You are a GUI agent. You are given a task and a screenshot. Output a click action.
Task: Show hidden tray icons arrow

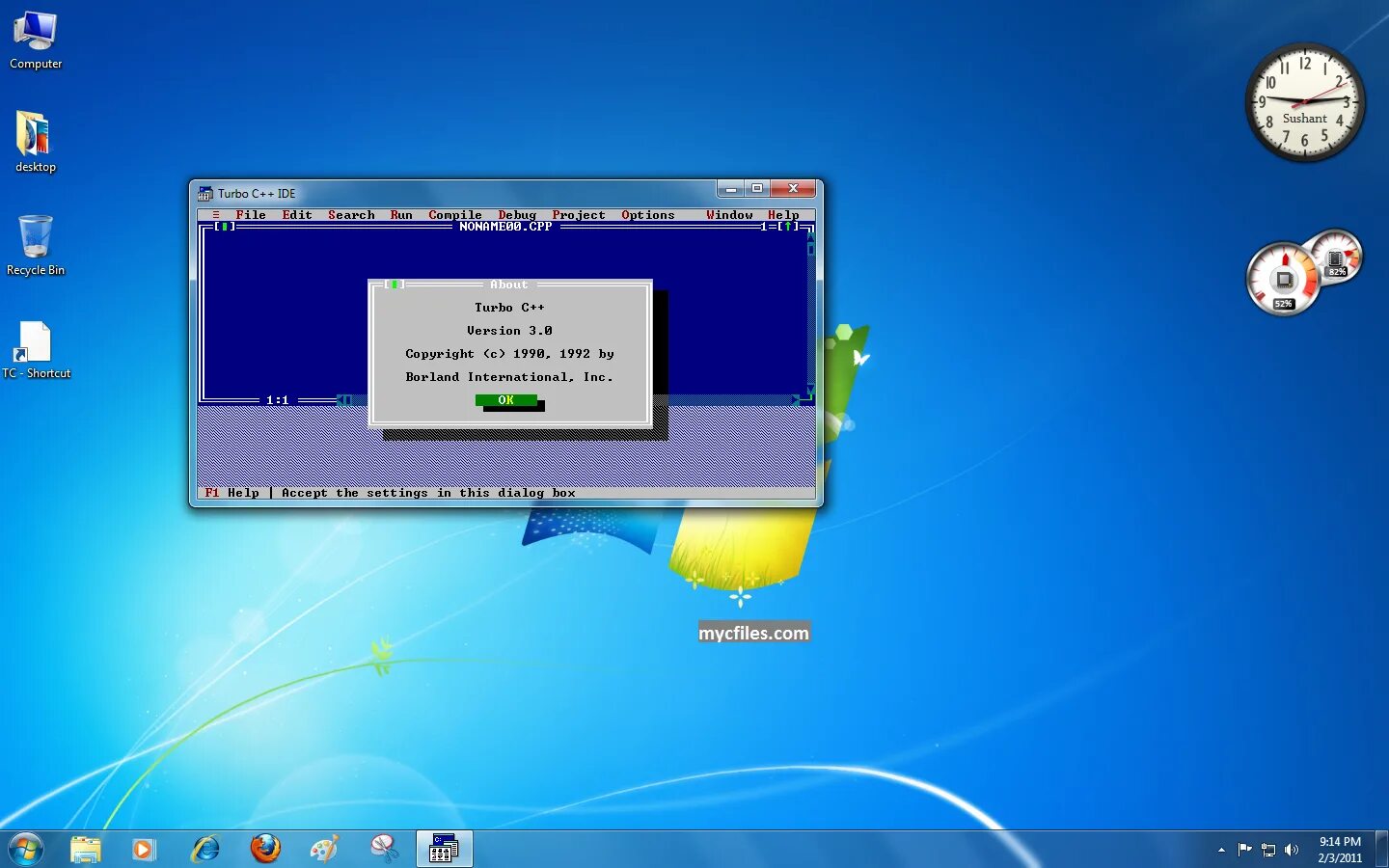point(1221,850)
